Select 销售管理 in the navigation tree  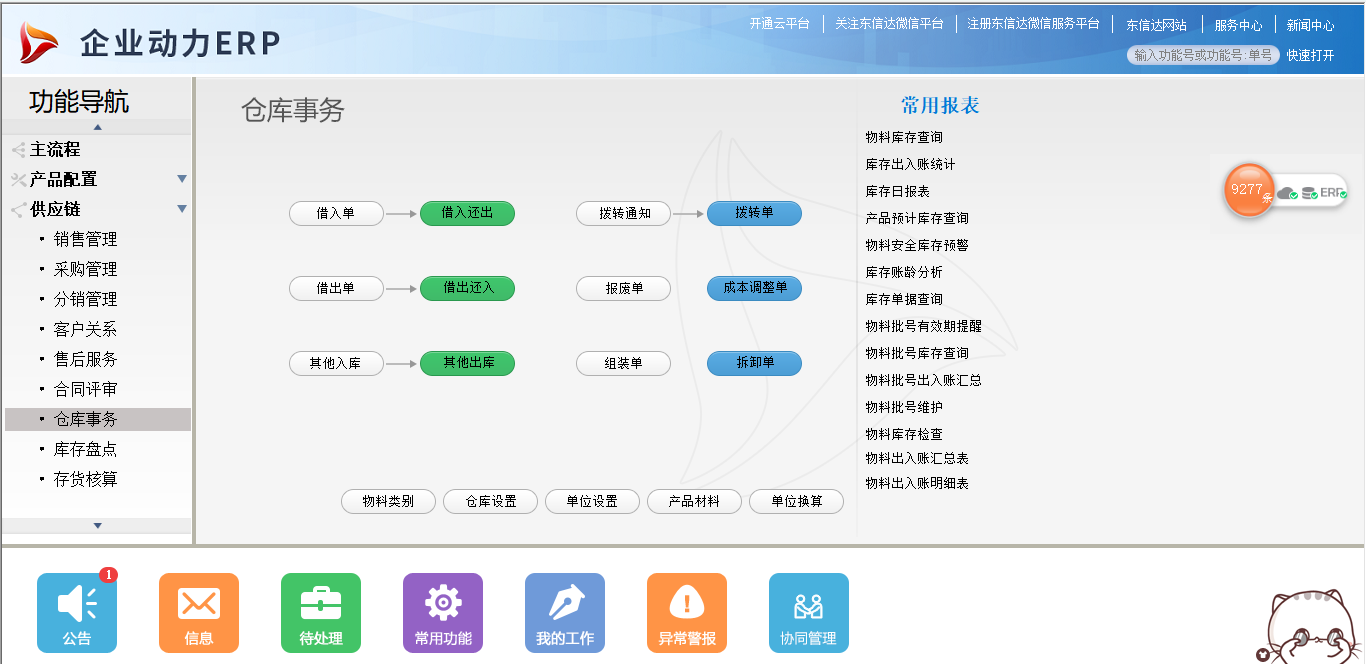pyautogui.click(x=85, y=239)
